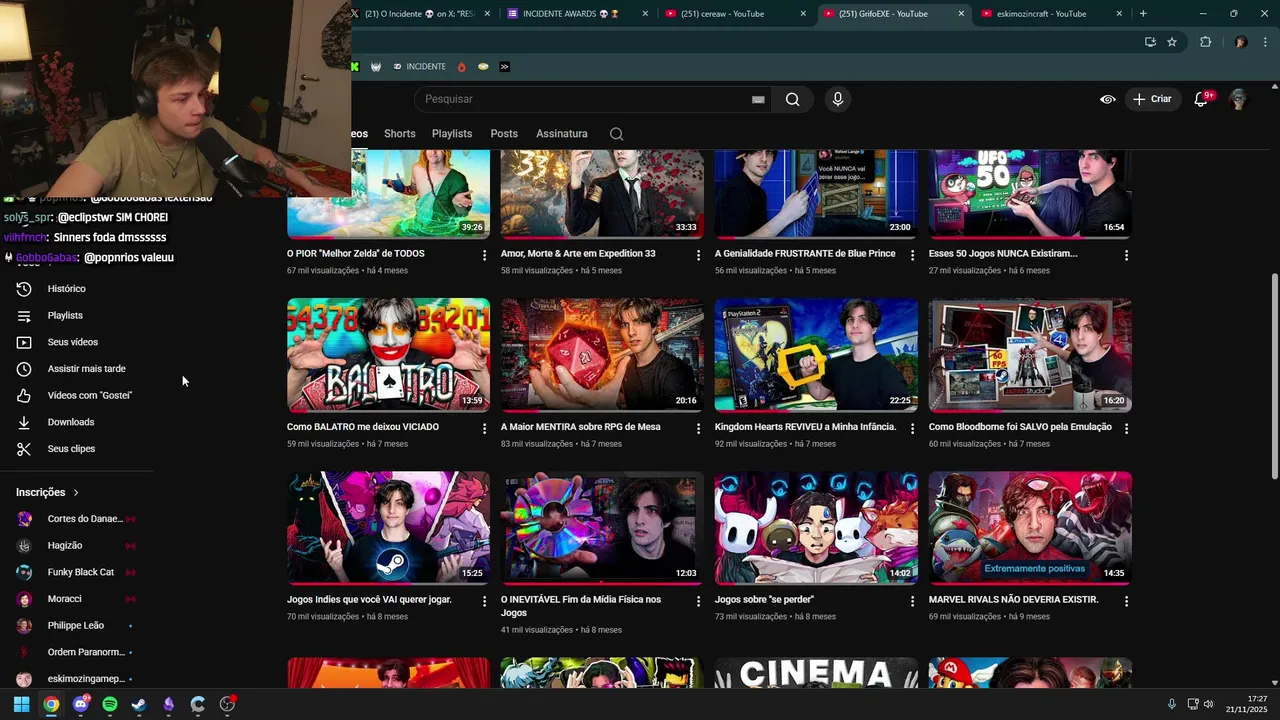Search within channel using magnifier icon
Image resolution: width=1280 pixels, height=720 pixels.
(616, 133)
